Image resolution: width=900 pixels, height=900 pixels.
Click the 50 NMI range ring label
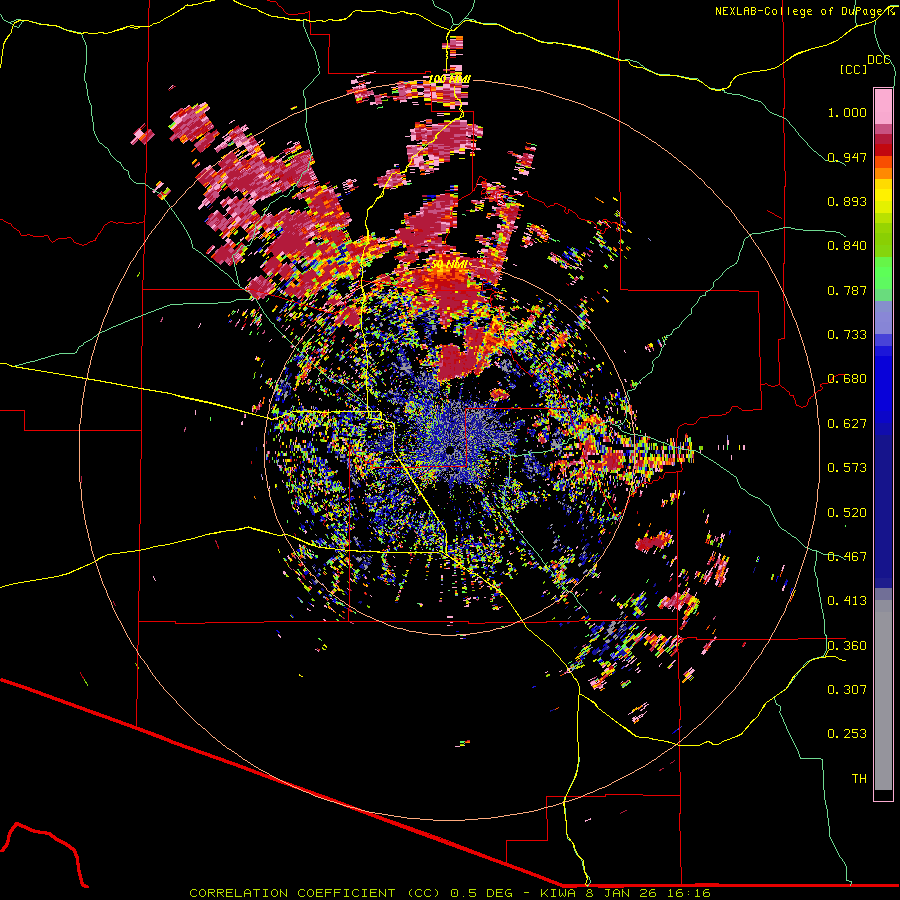point(450,265)
